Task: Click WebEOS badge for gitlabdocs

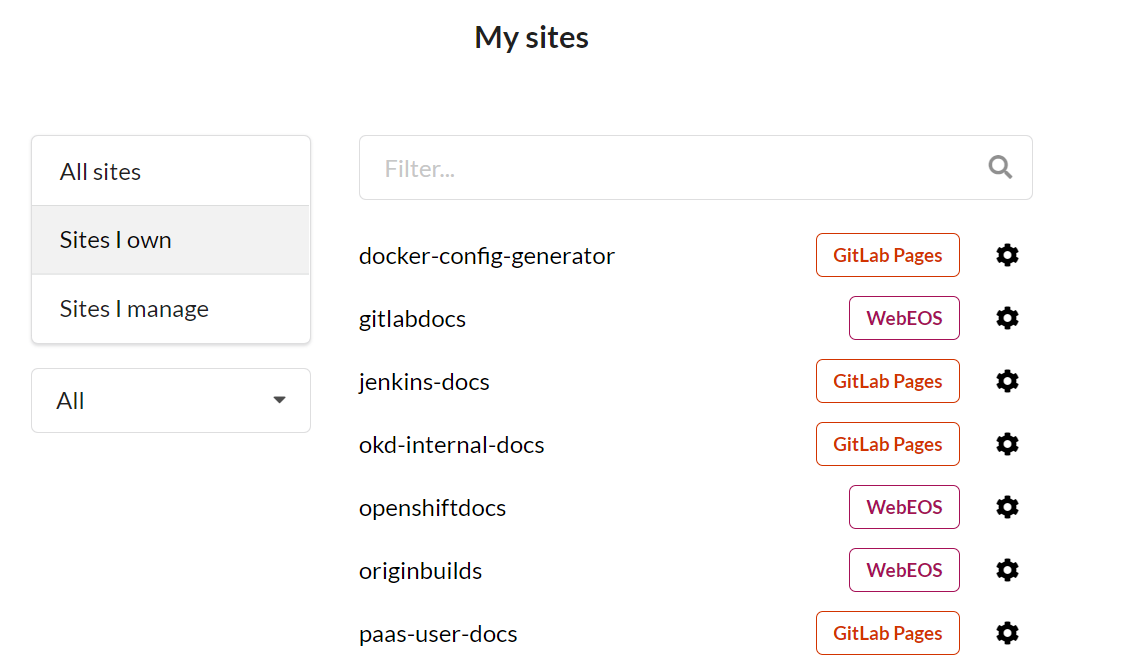Action: click(x=905, y=318)
